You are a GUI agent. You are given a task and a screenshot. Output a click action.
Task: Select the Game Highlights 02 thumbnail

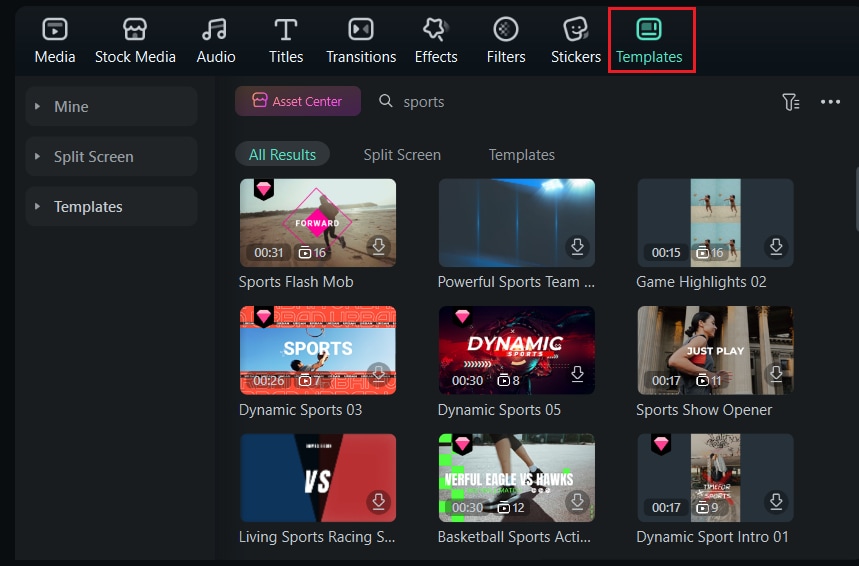tap(715, 222)
